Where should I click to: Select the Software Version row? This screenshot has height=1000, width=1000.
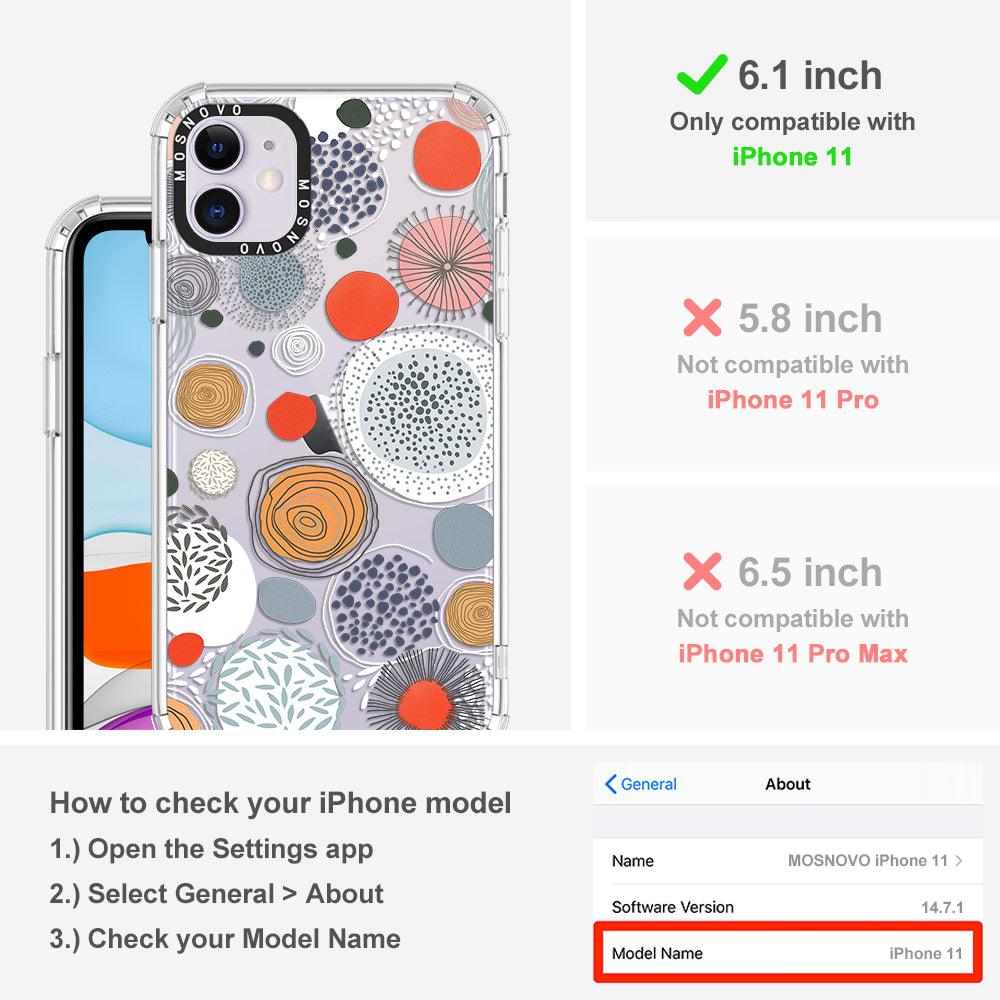click(788, 907)
